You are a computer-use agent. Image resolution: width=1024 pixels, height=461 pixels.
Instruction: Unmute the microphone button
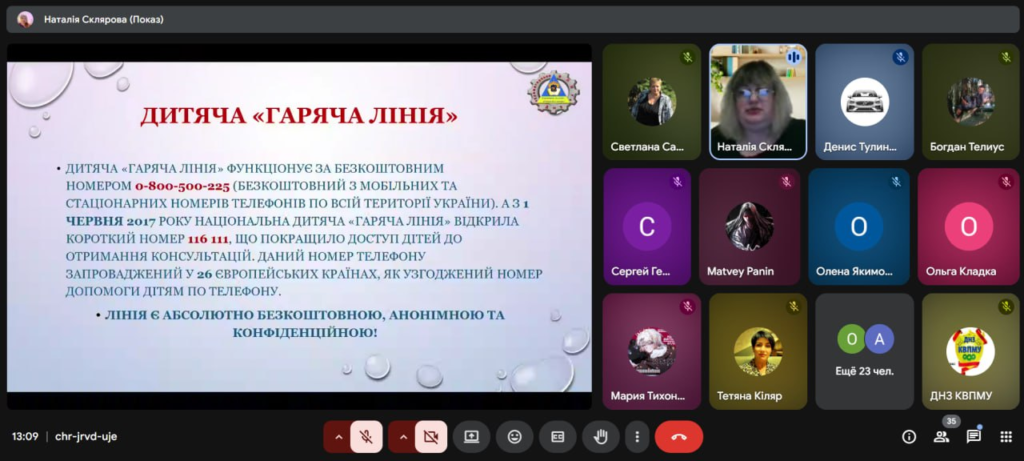367,437
